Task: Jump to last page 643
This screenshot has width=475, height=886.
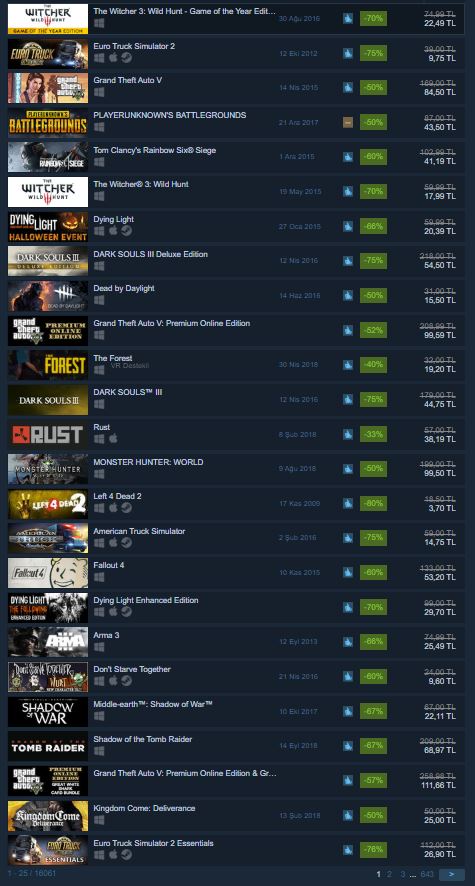Action: (428, 874)
